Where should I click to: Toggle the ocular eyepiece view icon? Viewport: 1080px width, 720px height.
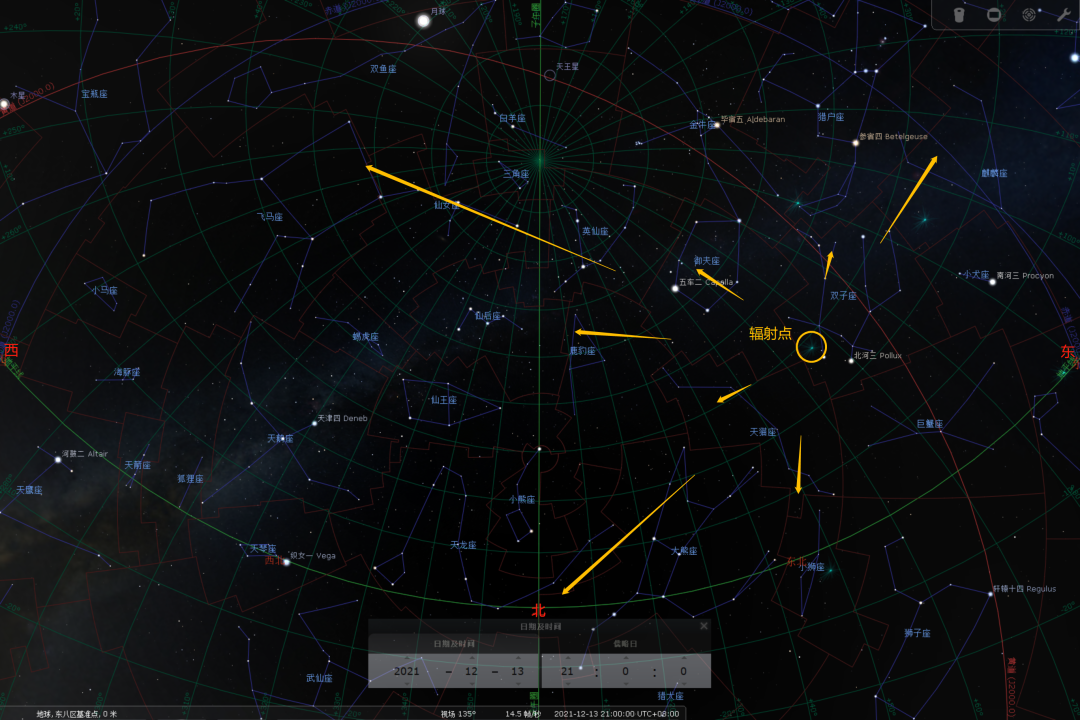[959, 14]
